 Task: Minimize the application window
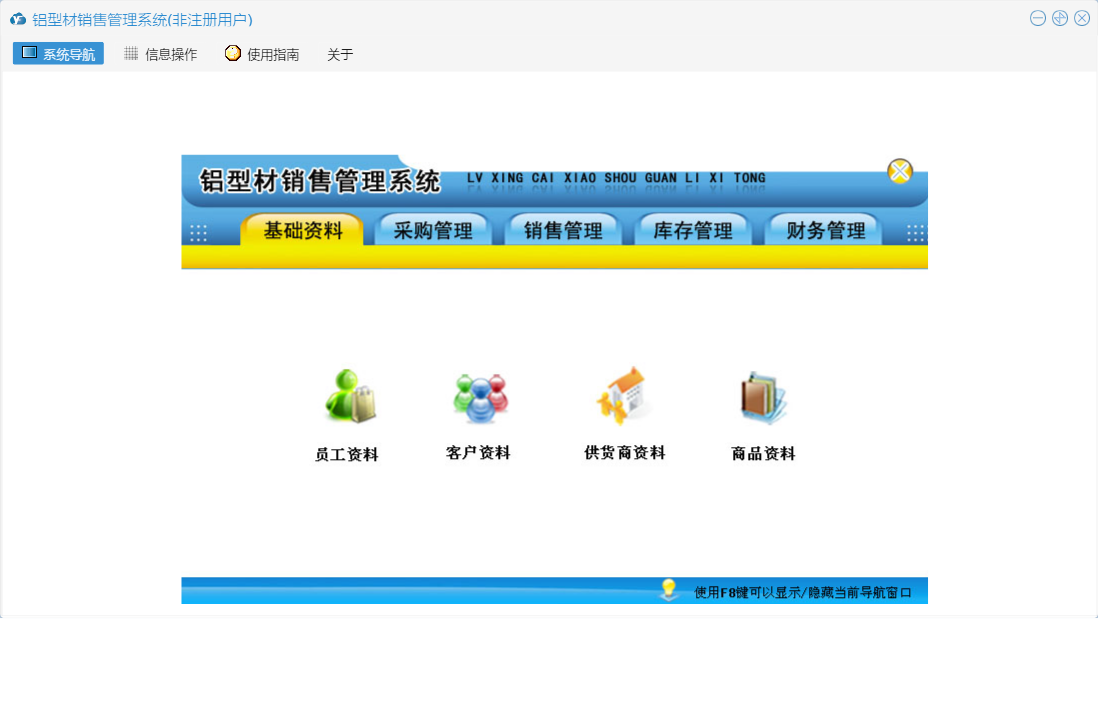1038,18
